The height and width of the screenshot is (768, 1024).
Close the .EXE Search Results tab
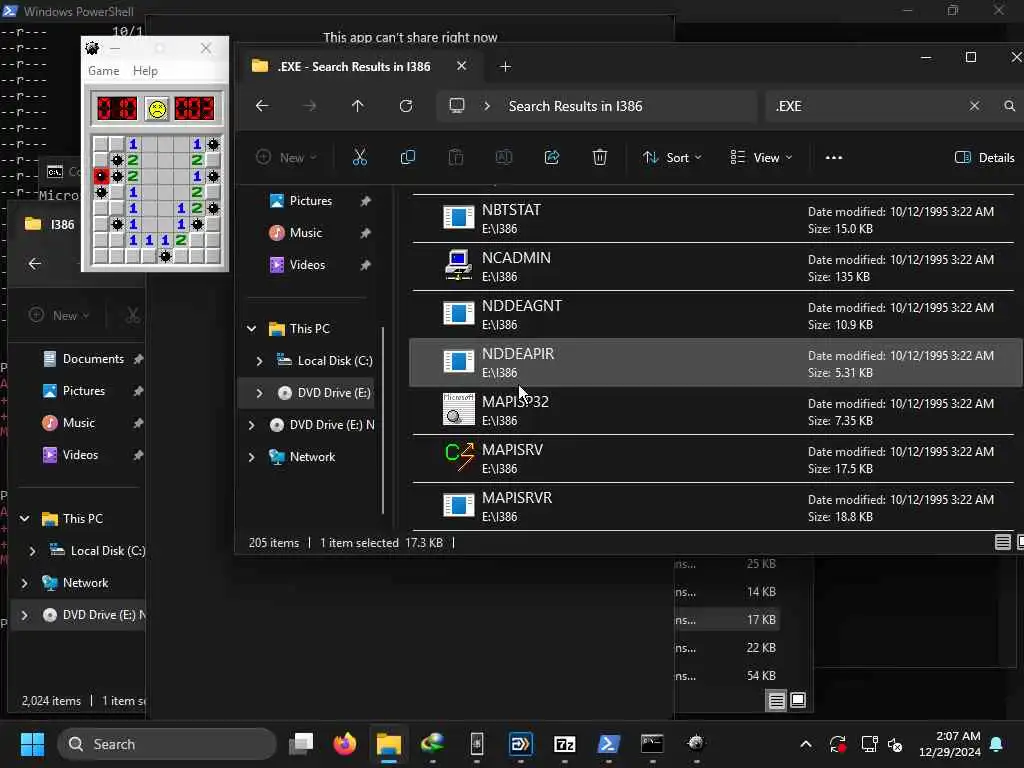(x=461, y=66)
